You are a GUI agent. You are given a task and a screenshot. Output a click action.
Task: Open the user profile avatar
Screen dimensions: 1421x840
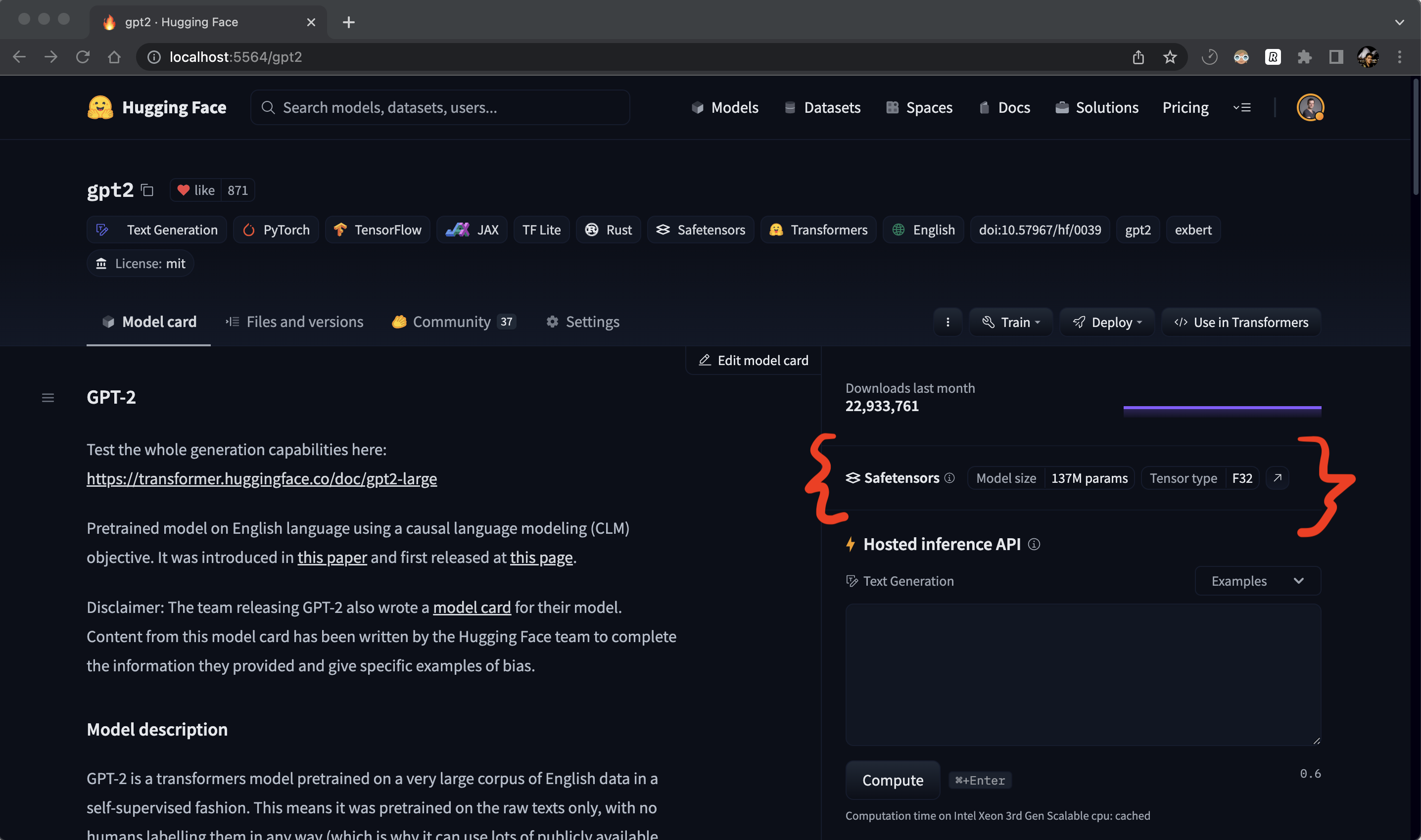point(1310,107)
